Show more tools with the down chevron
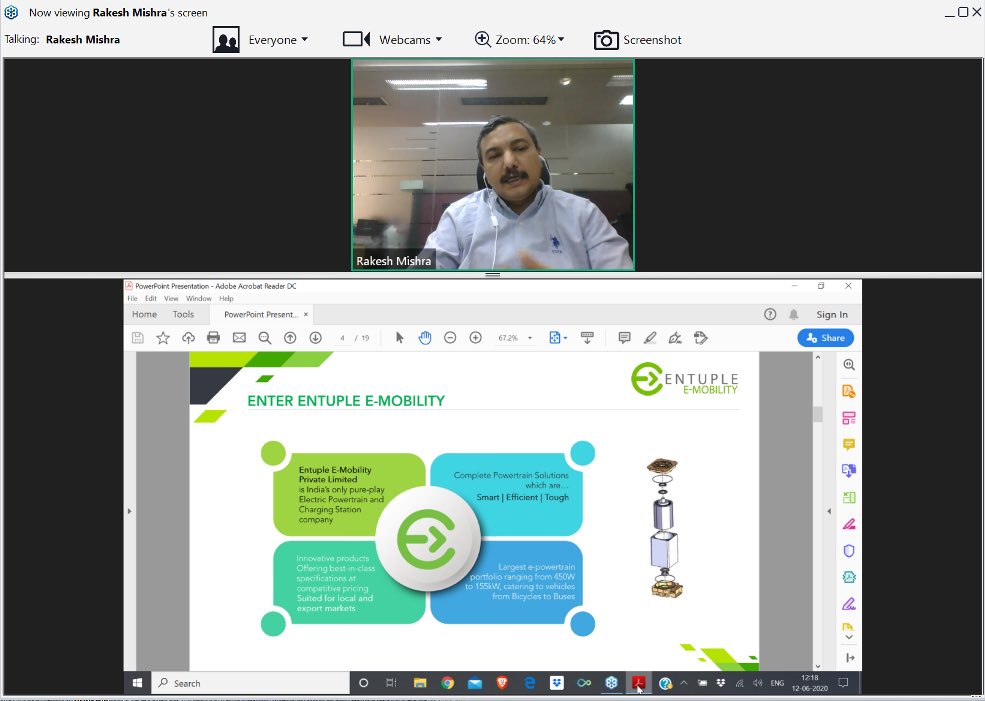The width and height of the screenshot is (985, 701). tap(849, 637)
